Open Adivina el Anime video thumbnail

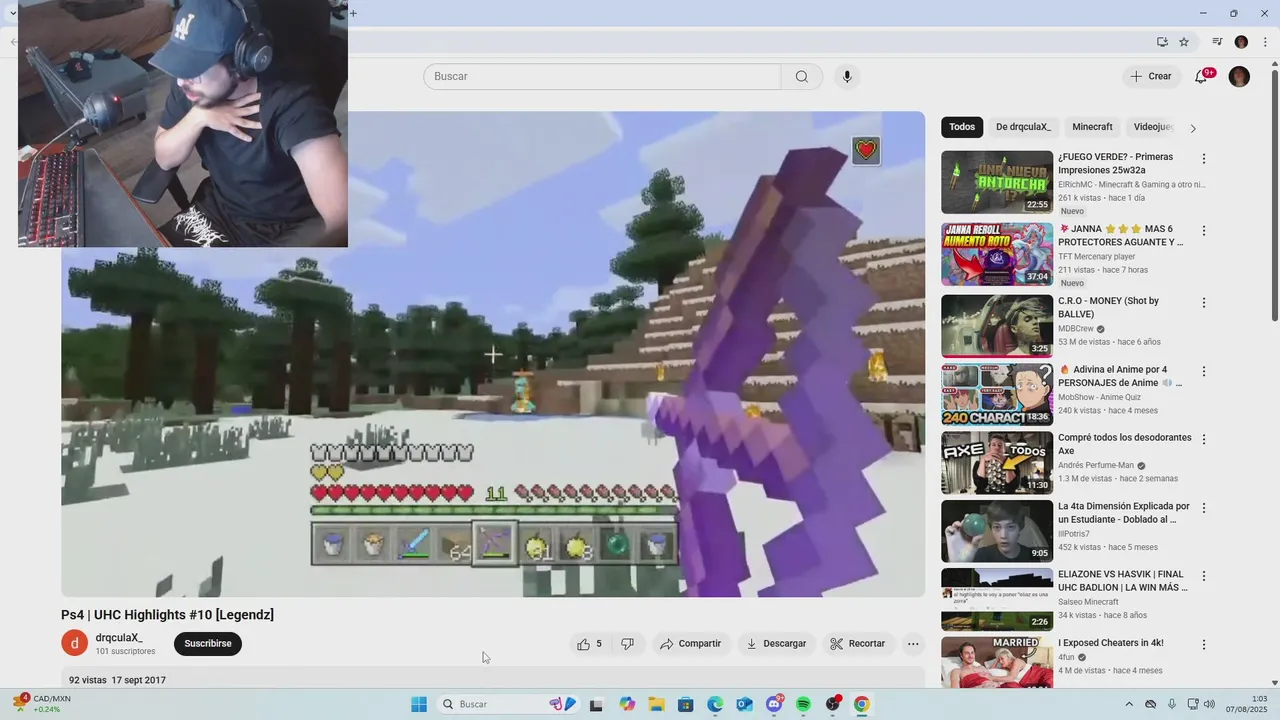pos(997,394)
